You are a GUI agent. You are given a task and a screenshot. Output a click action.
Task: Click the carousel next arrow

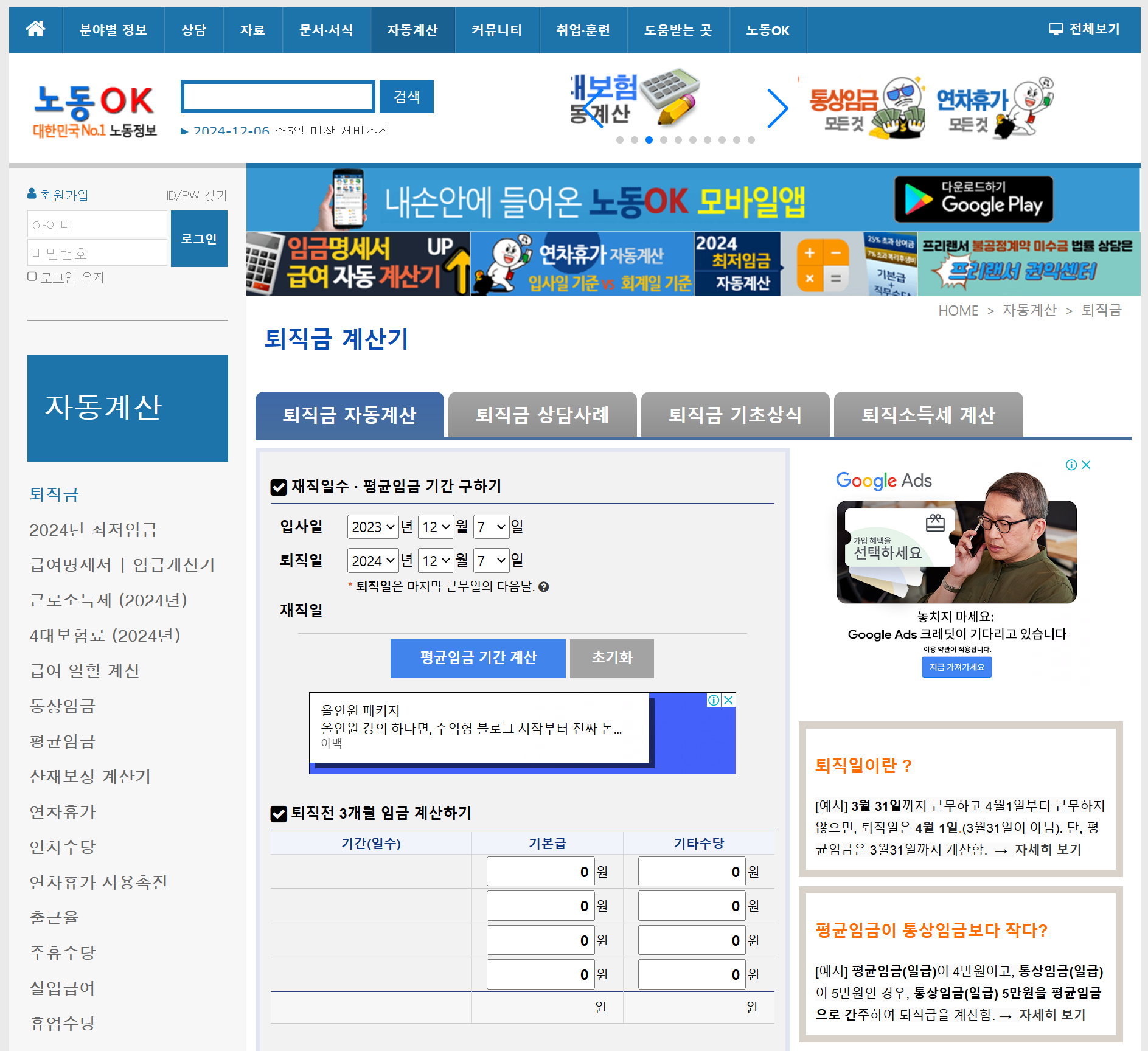[779, 109]
